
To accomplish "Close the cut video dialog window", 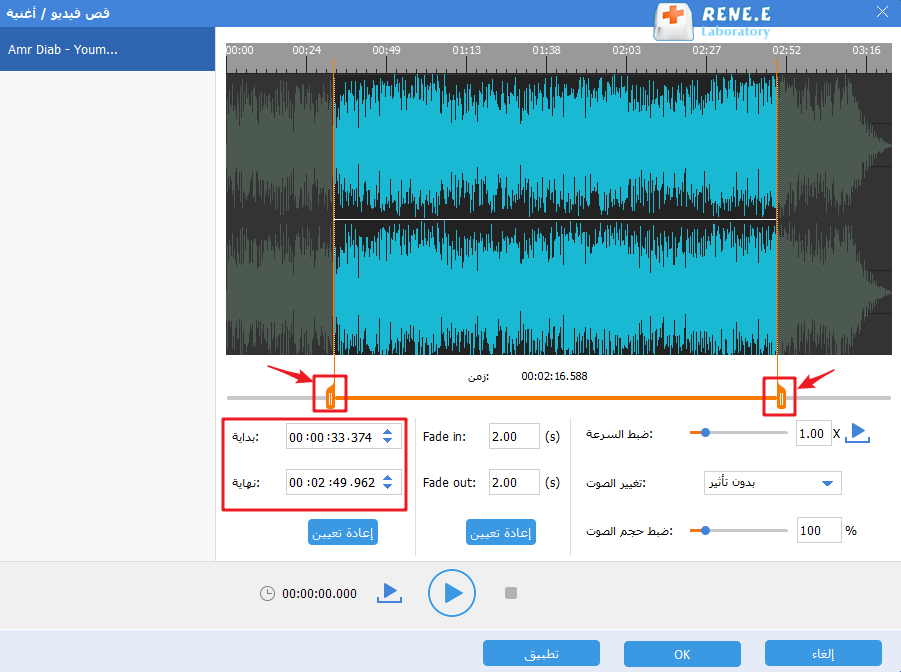I will click(x=881, y=13).
